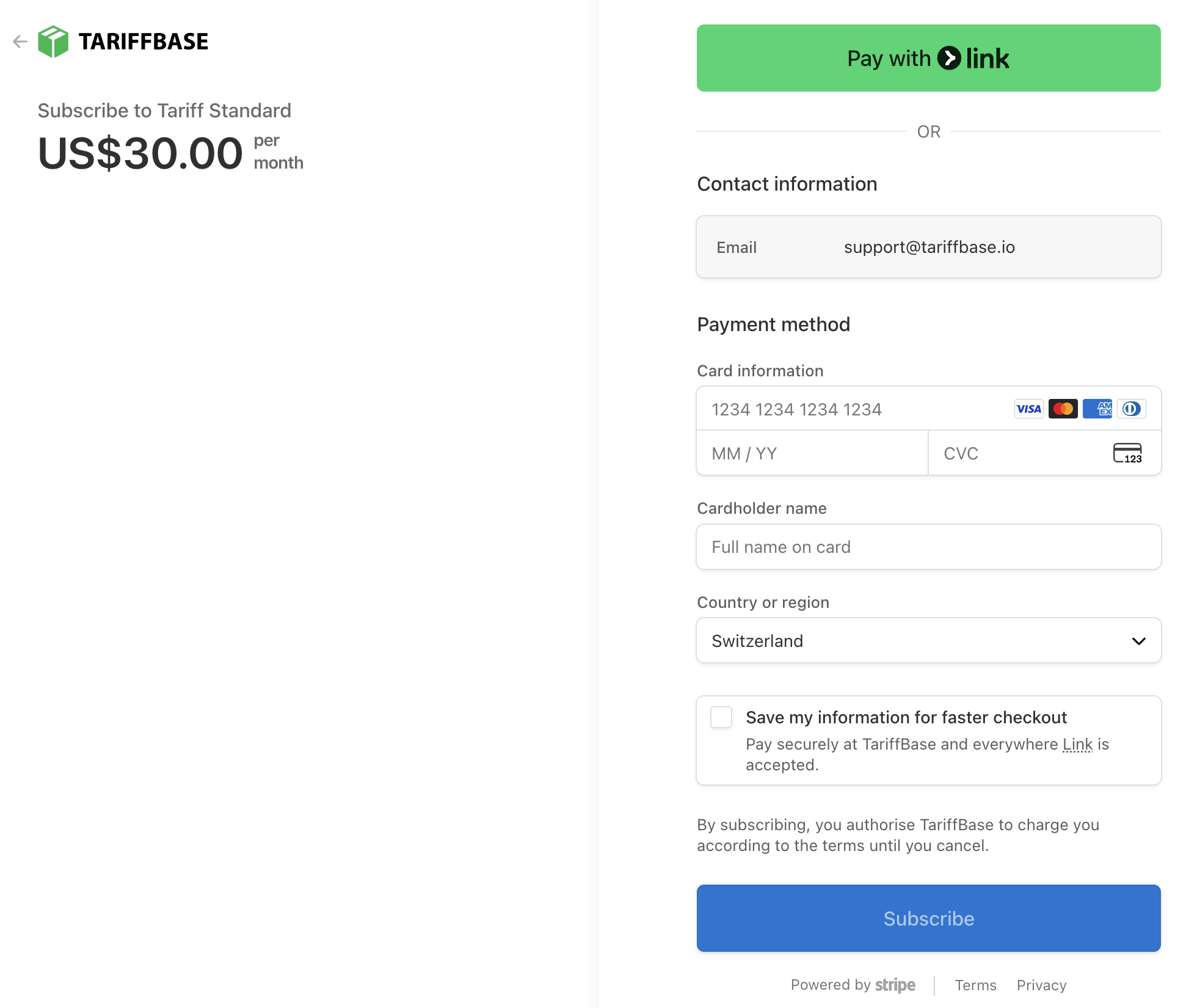The image size is (1186, 1008).
Task: Focus the Full name on card field
Action: tap(928, 547)
